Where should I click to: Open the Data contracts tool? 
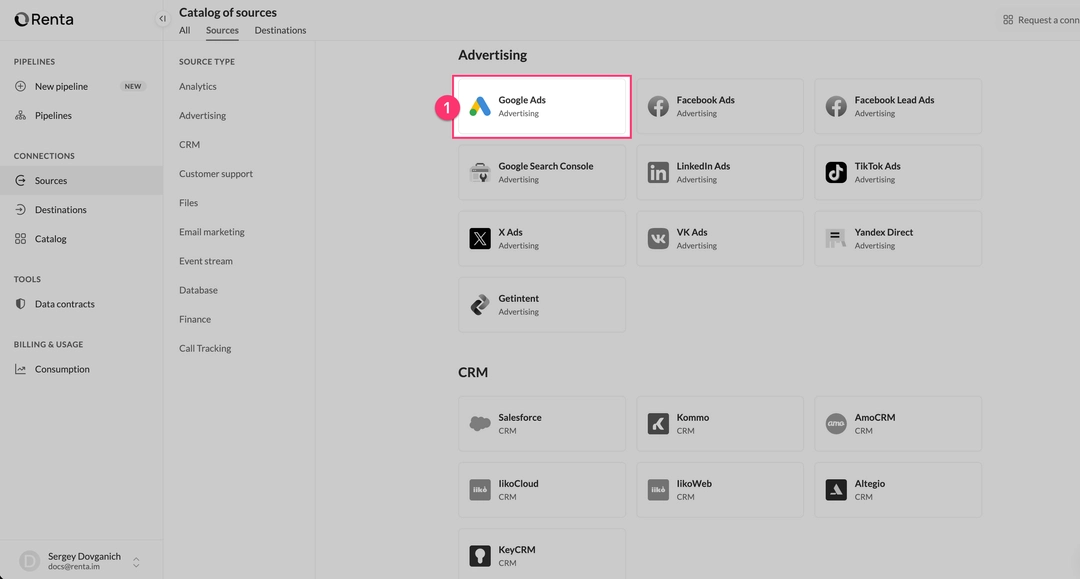[64, 303]
